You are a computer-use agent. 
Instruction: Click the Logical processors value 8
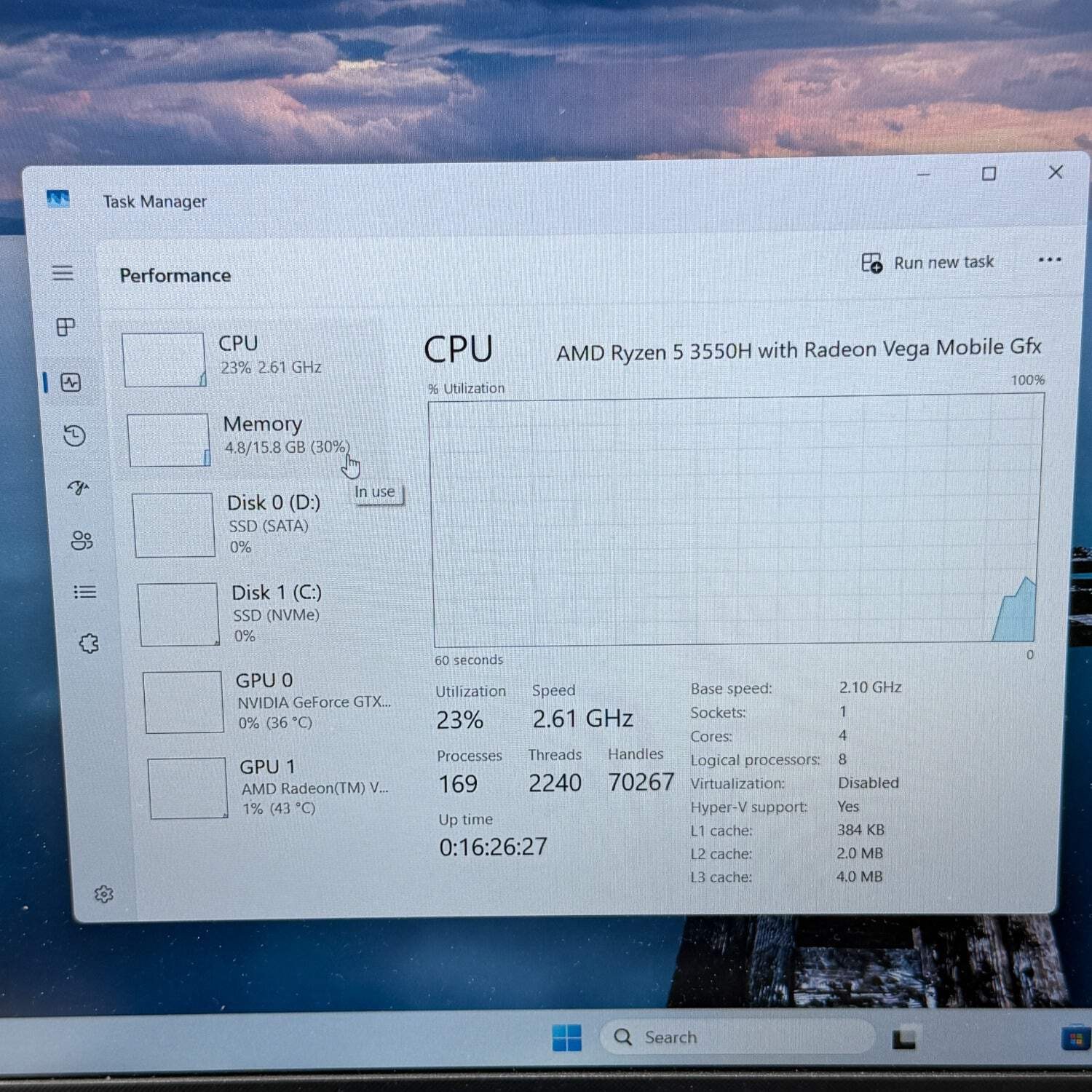[x=842, y=759]
